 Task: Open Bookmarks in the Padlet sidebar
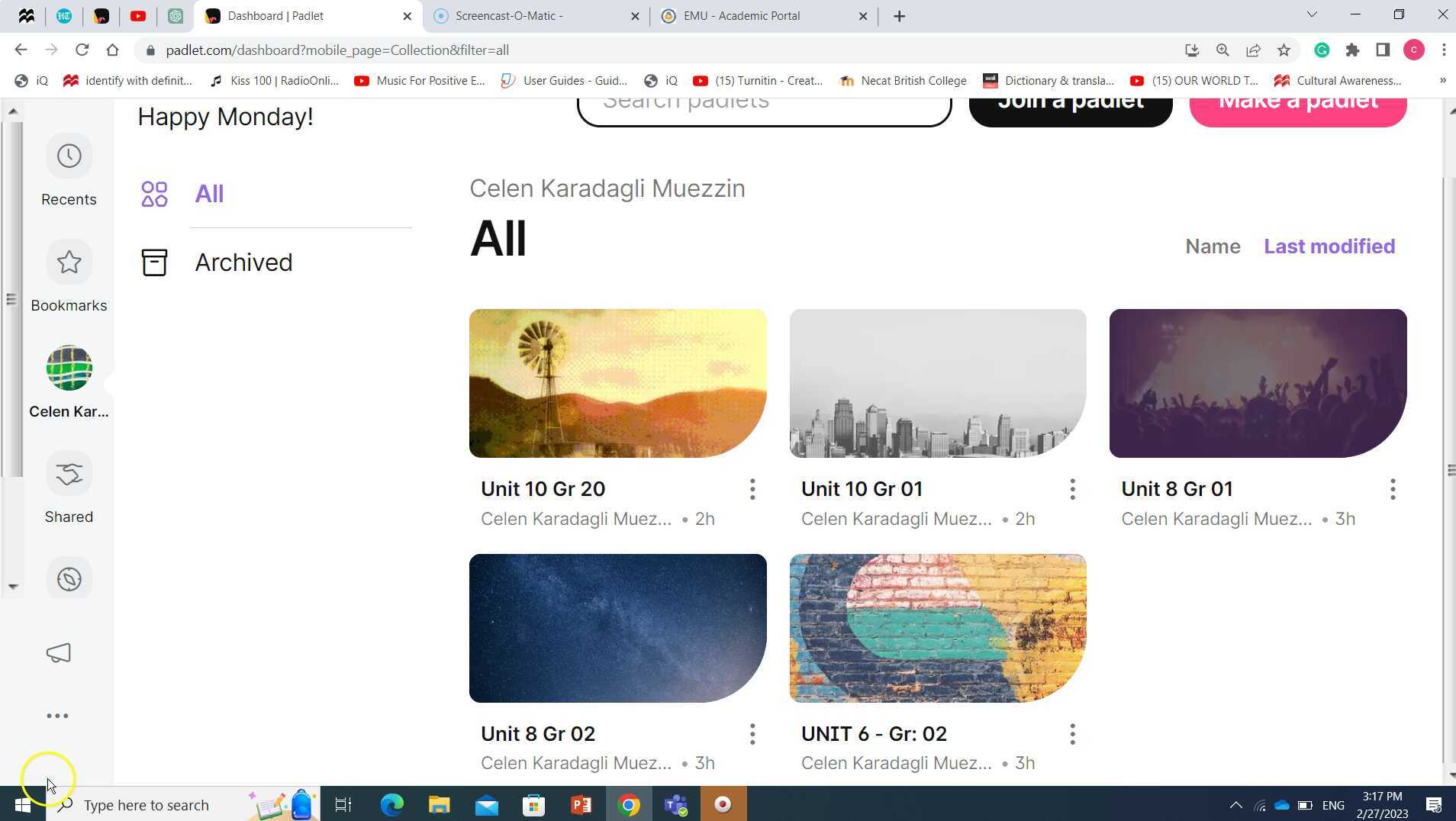[x=69, y=276]
